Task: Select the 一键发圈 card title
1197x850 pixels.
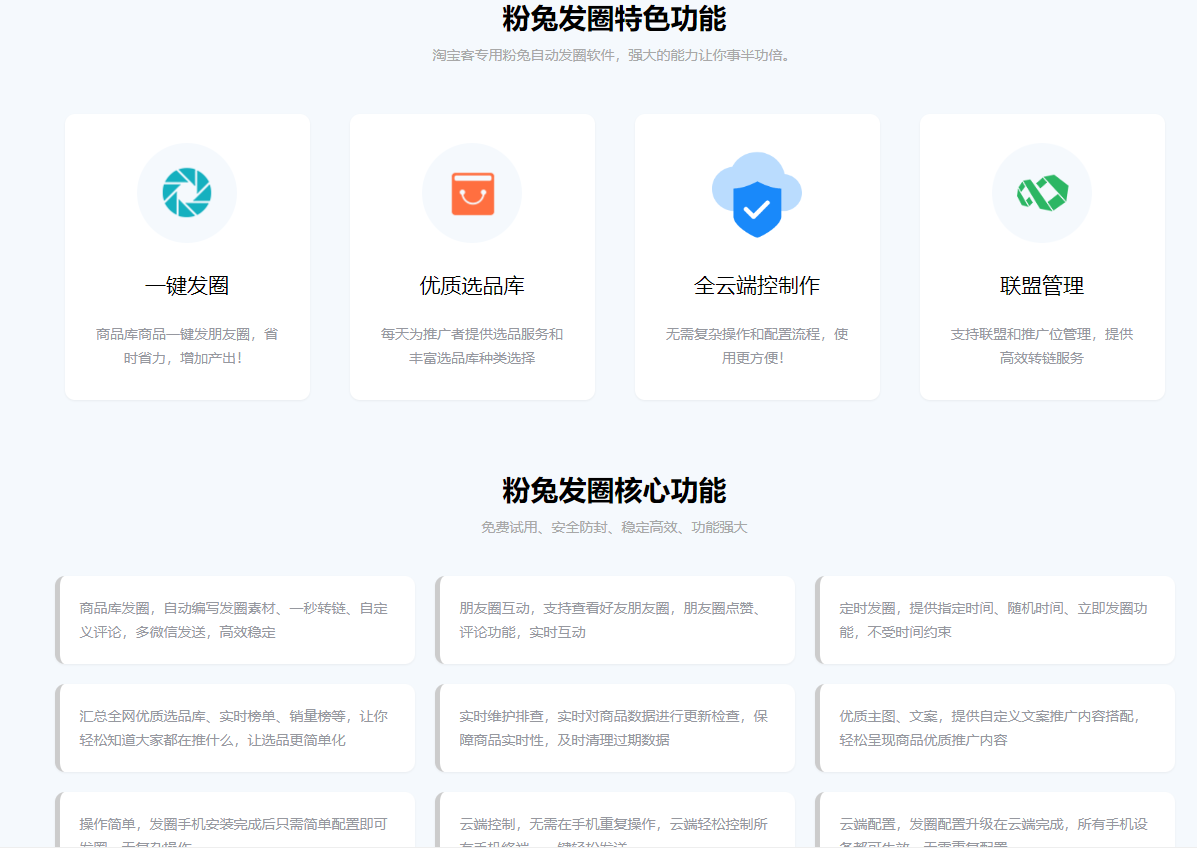Action: [x=187, y=286]
